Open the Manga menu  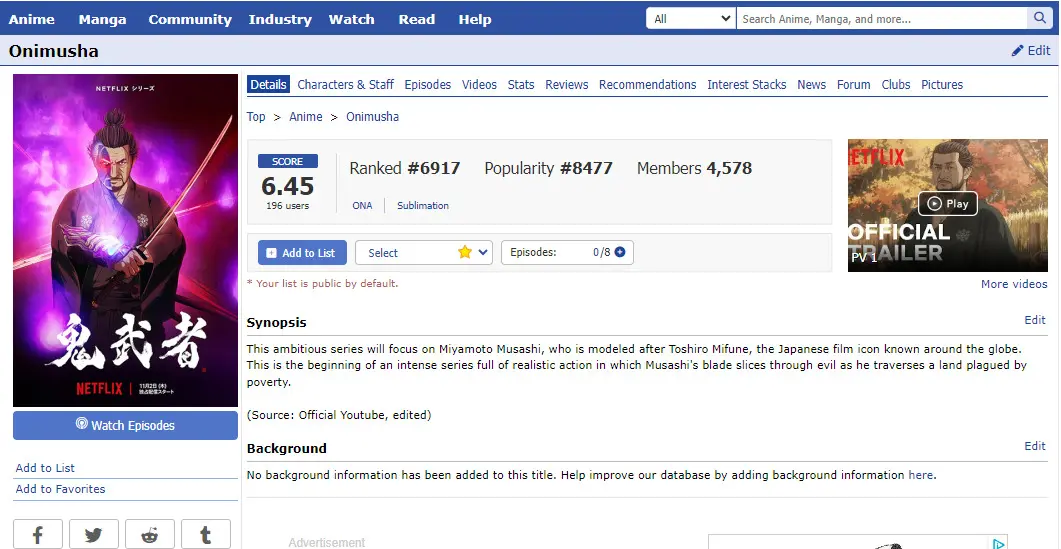(102, 19)
